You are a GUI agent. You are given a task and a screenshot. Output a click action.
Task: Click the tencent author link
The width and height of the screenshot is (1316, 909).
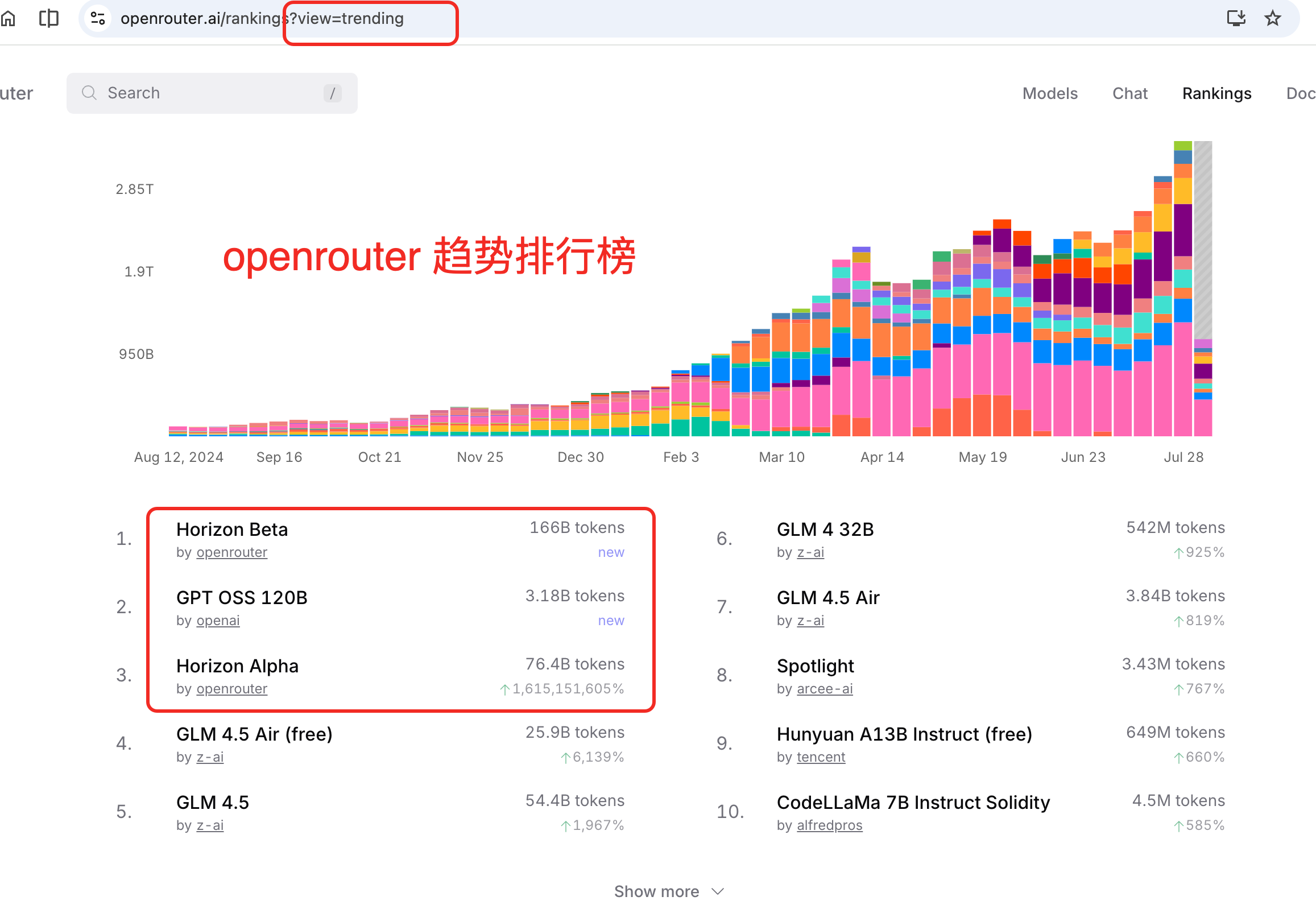821,758
